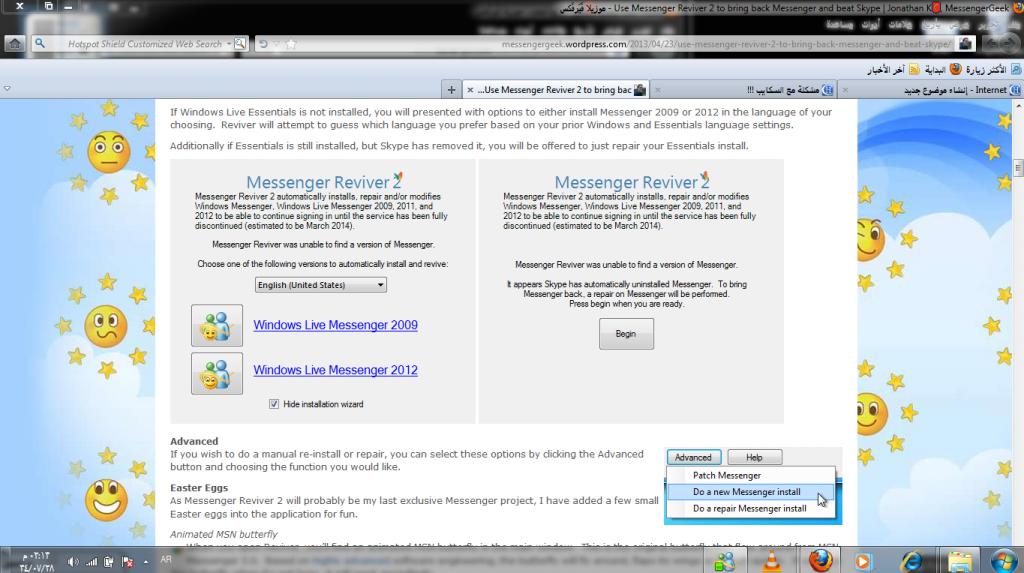
Task: Select Do a new Messenger install
Action: pyautogui.click(x=746, y=492)
